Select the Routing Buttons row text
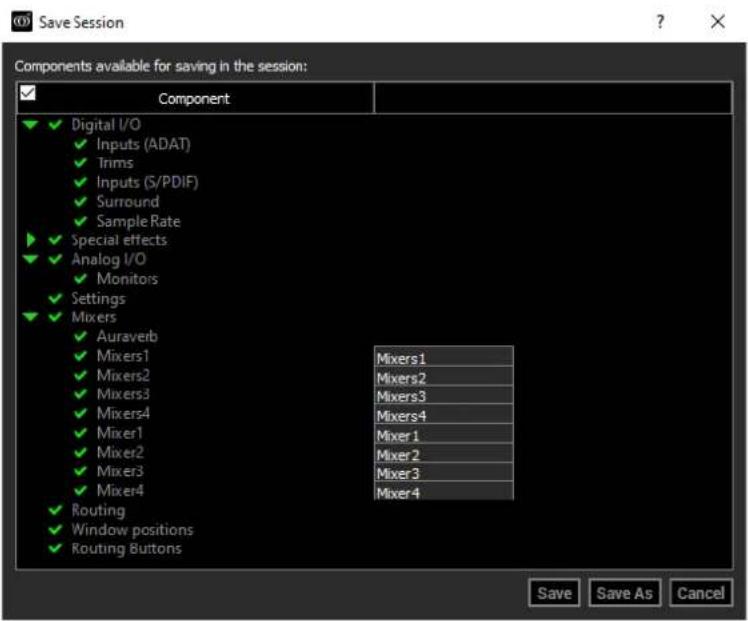 click(126, 549)
